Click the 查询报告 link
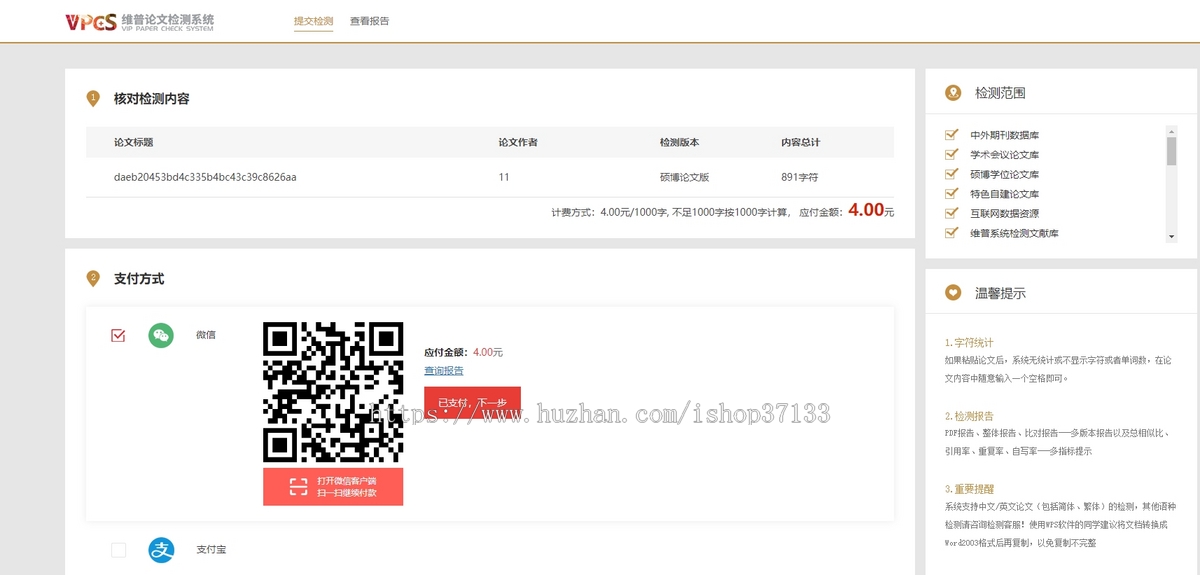Screen dimensions: 1200x575 pos(444,371)
